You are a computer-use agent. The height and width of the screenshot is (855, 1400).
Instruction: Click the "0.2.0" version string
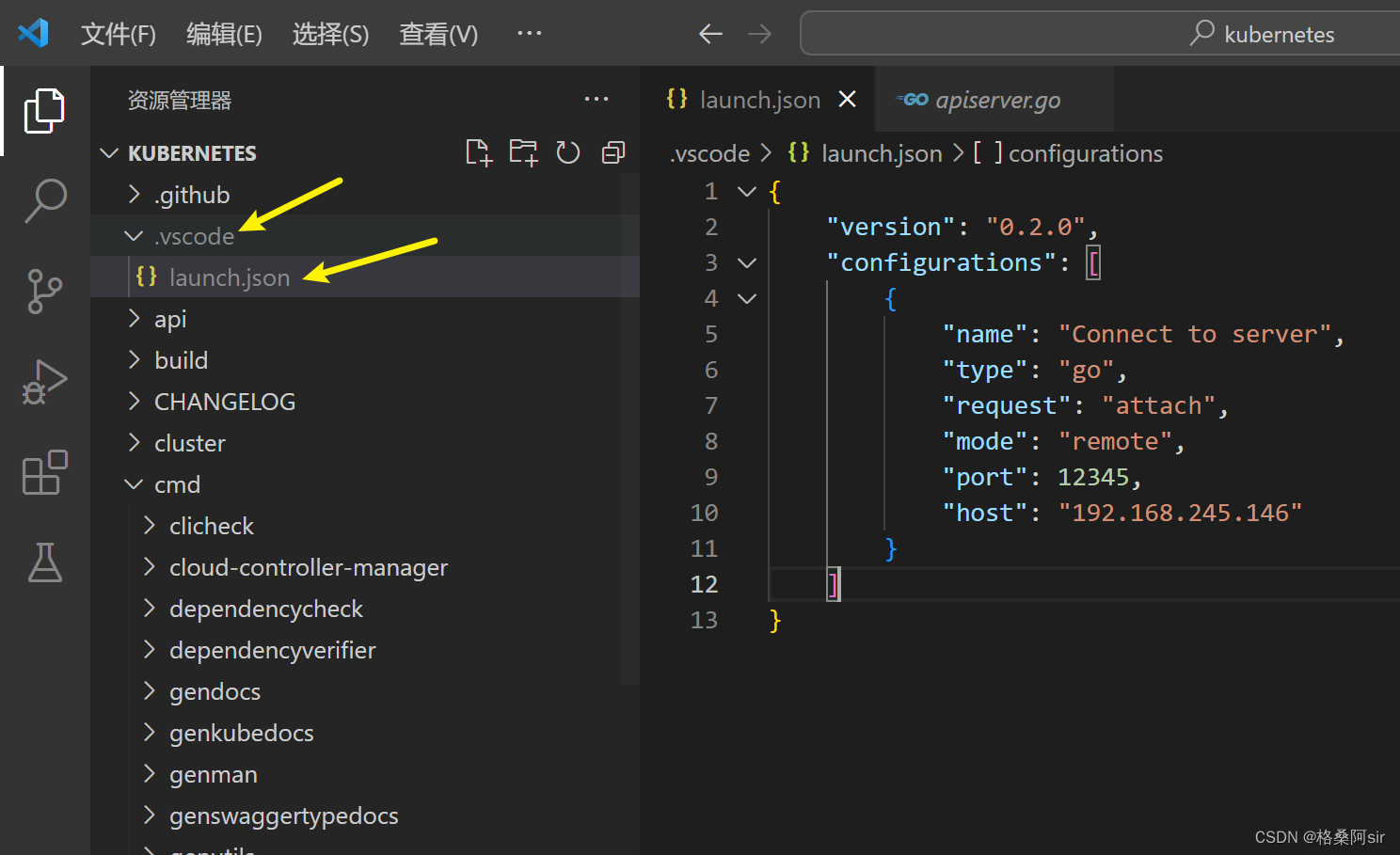click(x=1036, y=227)
